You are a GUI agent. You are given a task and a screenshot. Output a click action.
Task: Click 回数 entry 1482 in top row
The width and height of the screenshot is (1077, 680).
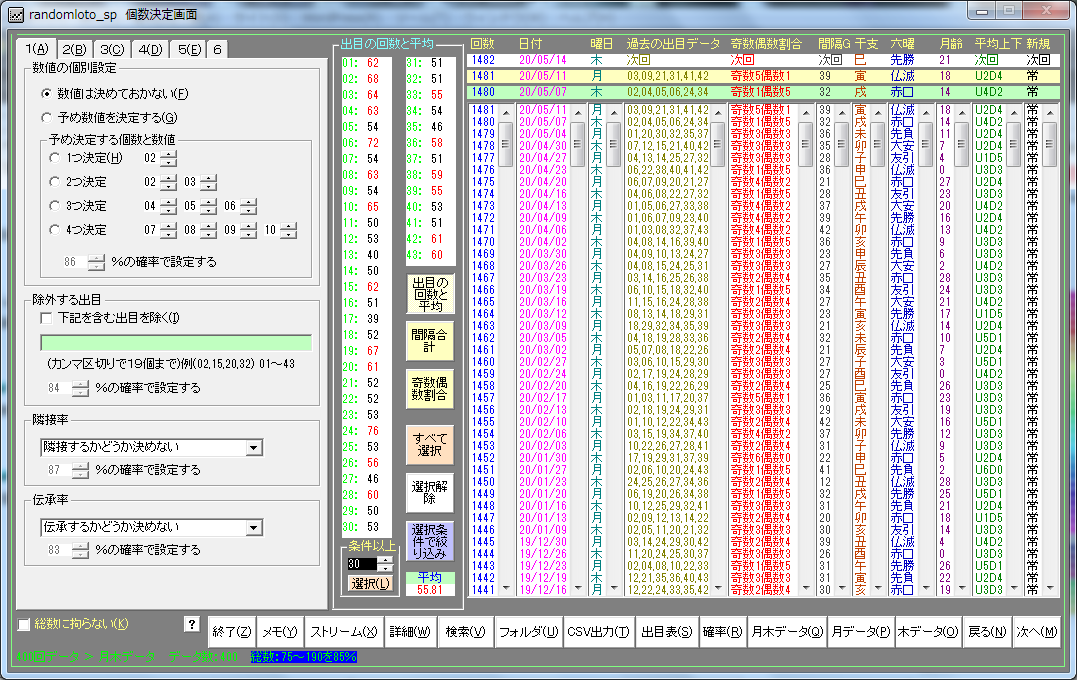pyautogui.click(x=483, y=60)
